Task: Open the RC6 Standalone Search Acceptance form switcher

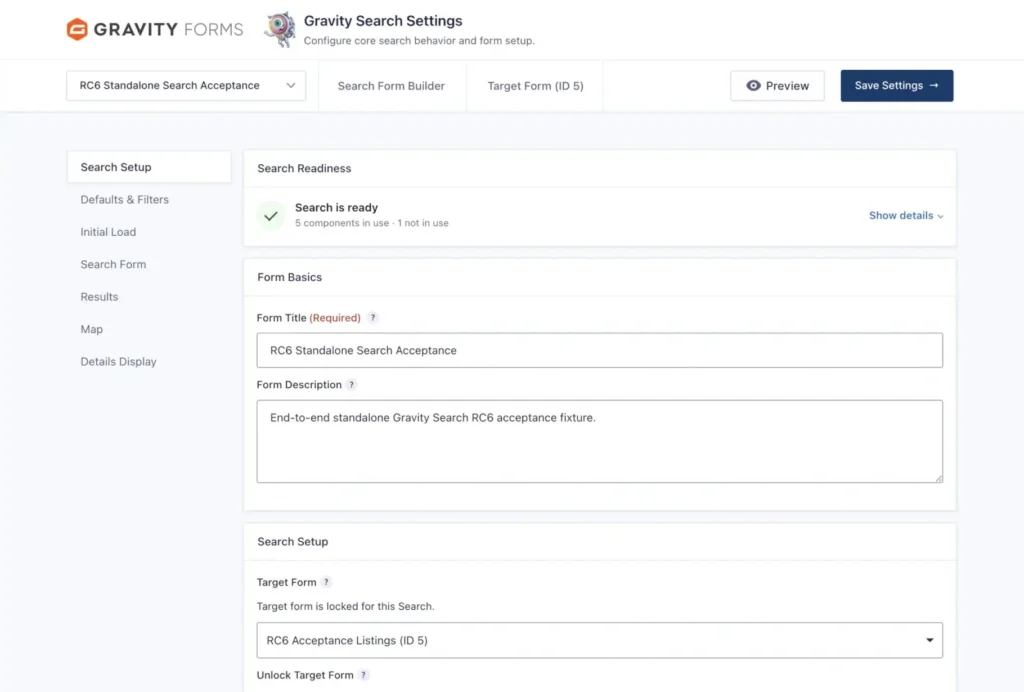Action: (186, 86)
